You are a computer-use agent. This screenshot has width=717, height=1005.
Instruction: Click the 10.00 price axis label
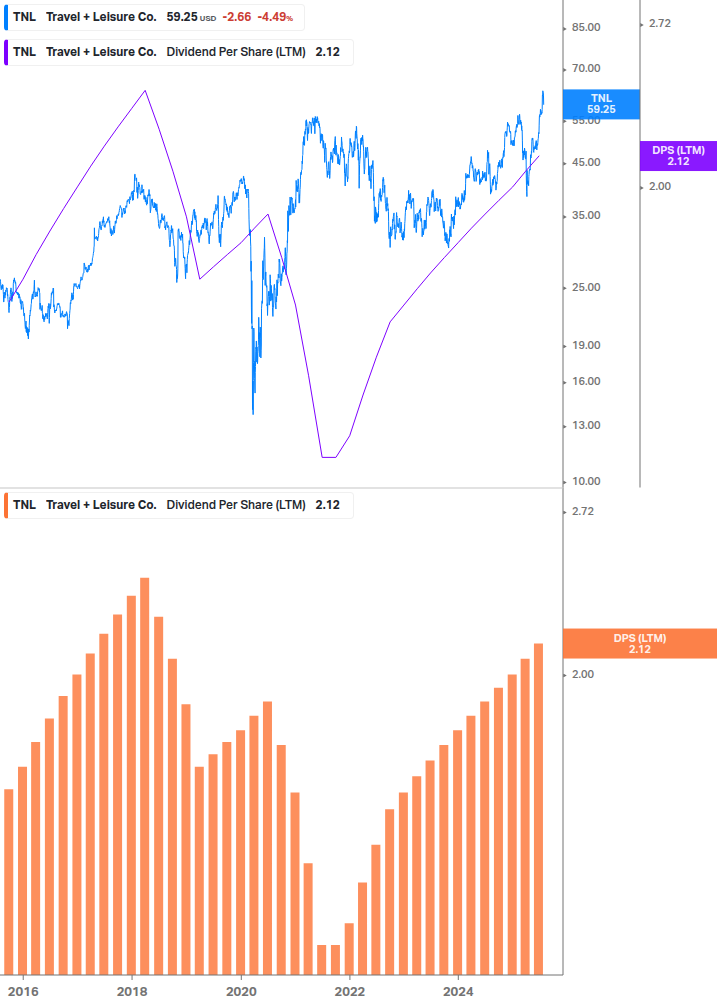coord(586,481)
